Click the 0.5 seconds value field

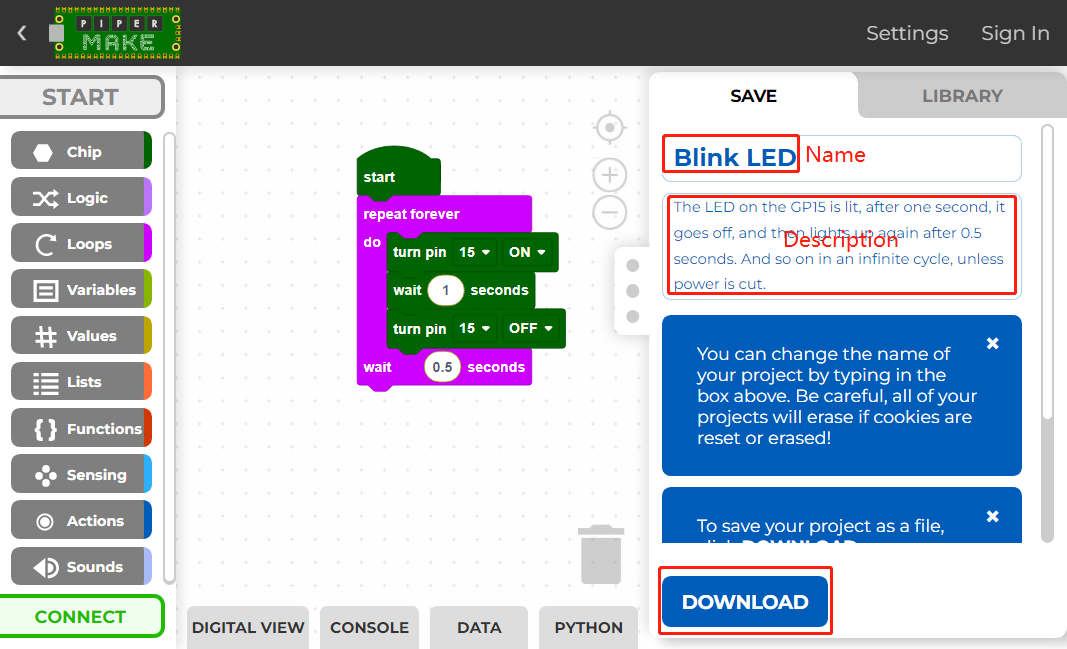(x=442, y=367)
